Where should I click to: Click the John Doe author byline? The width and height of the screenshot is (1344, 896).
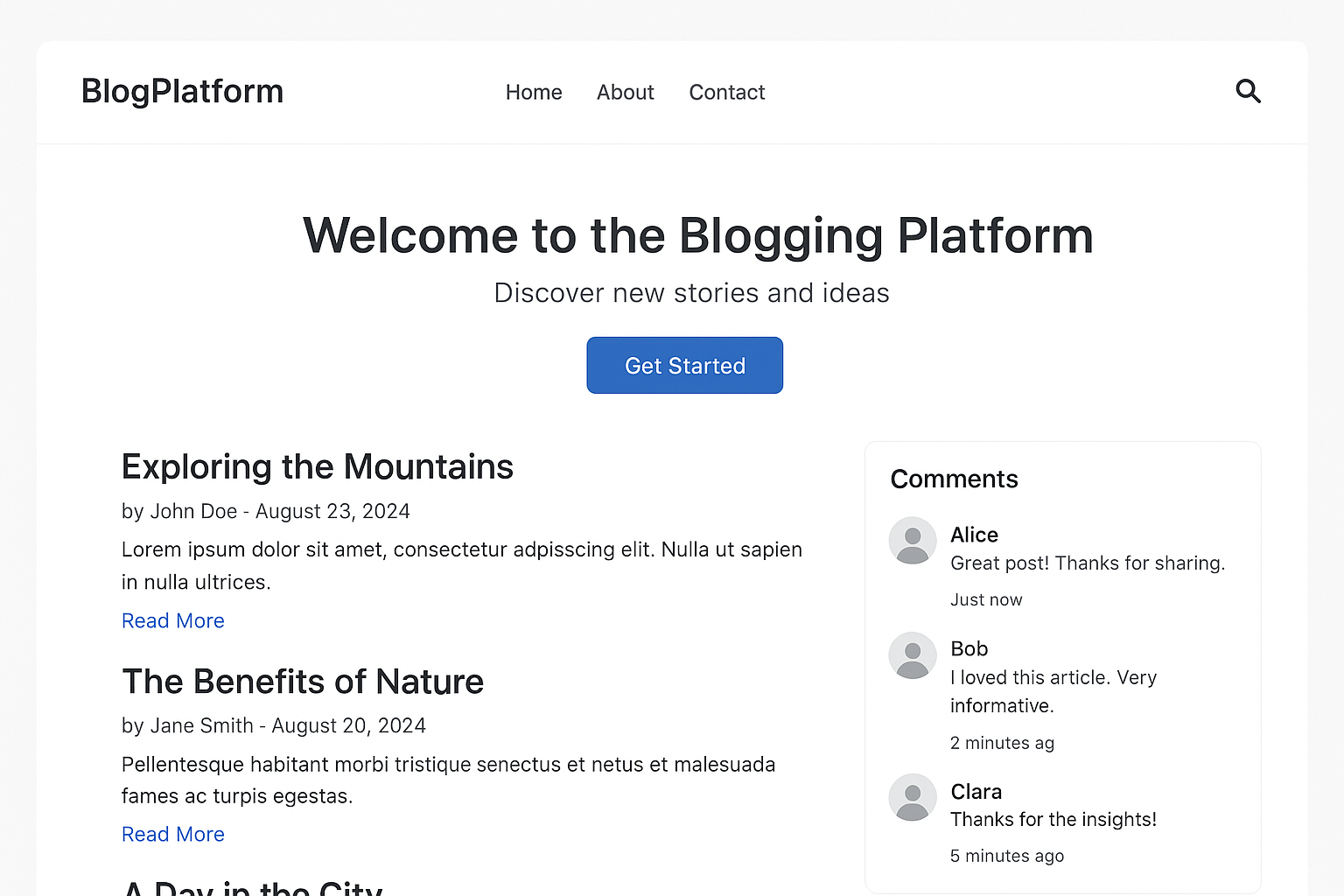click(x=193, y=512)
